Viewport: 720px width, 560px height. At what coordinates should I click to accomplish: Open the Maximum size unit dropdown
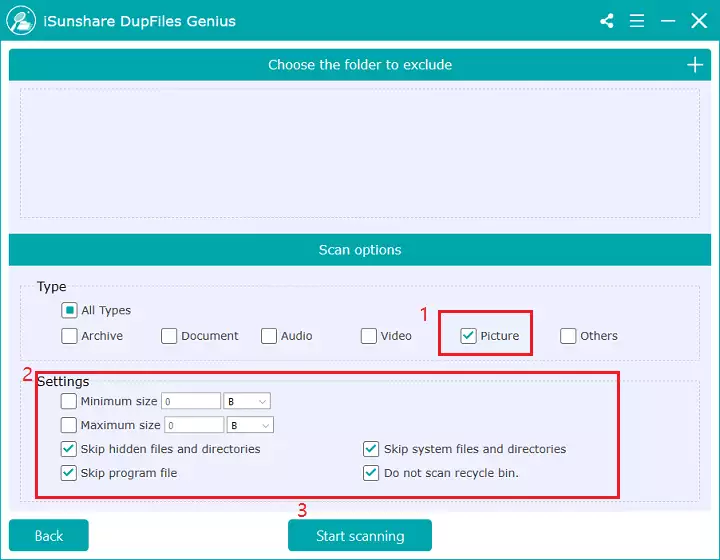coord(250,425)
